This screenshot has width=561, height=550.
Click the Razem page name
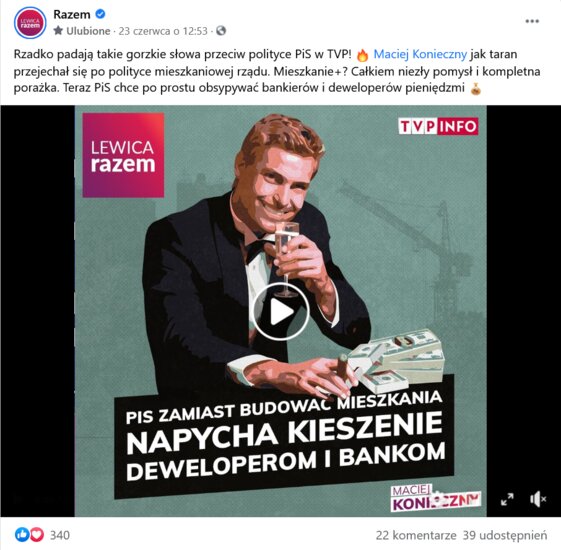[x=72, y=14]
